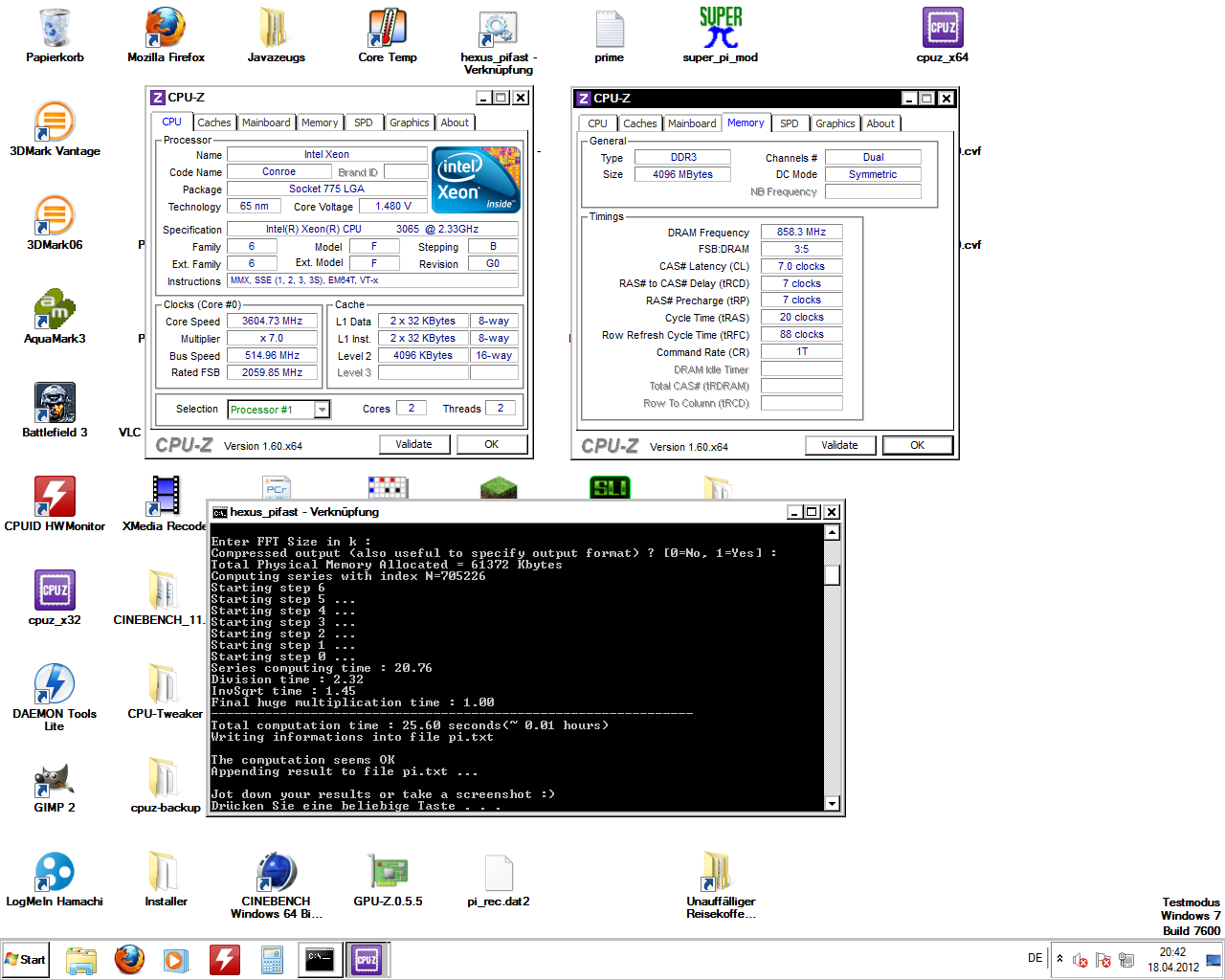Viewport: 1225px width, 980px height.
Task: Click the hexus_pifast console title bar icon
Action: 219,512
